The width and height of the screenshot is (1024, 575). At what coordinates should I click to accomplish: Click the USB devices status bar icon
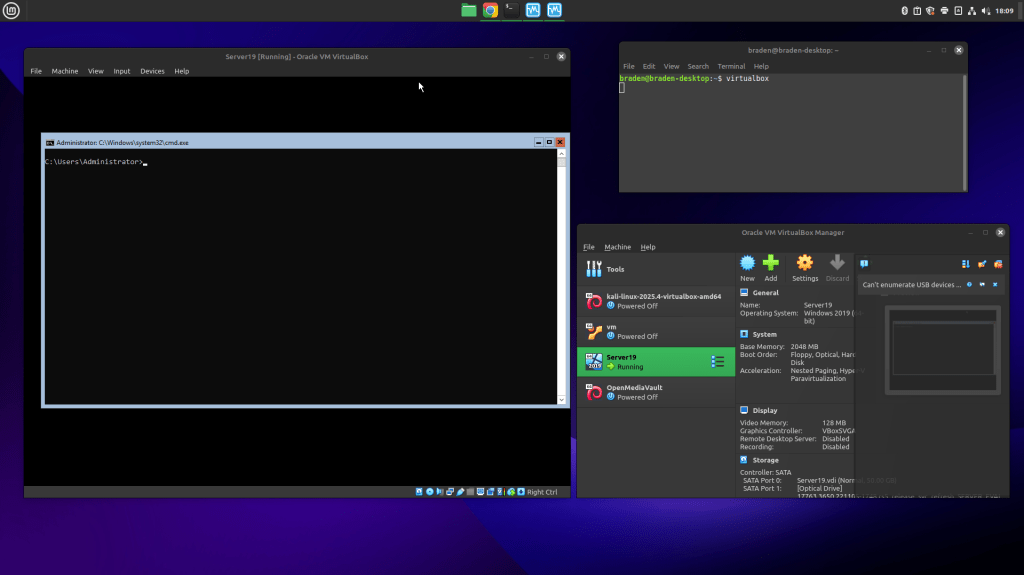click(x=461, y=492)
